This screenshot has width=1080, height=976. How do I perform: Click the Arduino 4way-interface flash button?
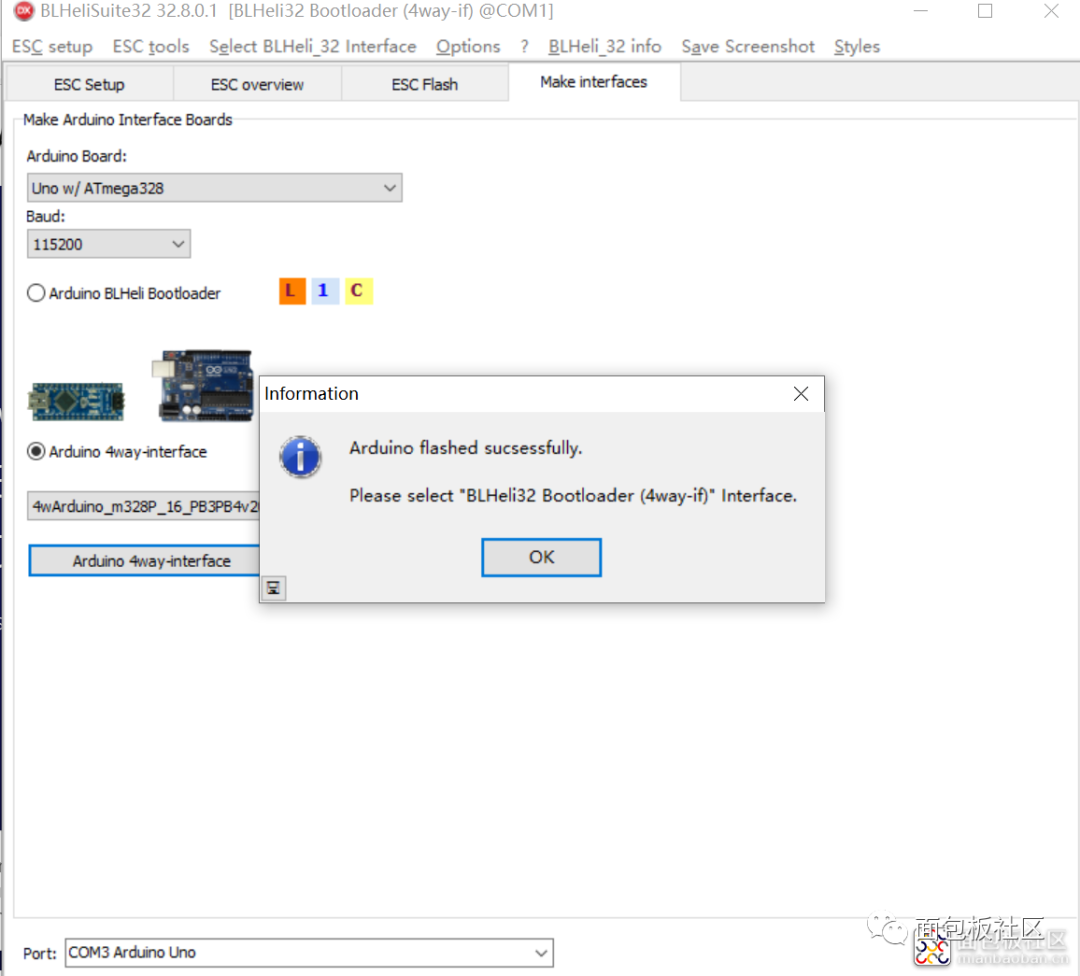tap(145, 561)
